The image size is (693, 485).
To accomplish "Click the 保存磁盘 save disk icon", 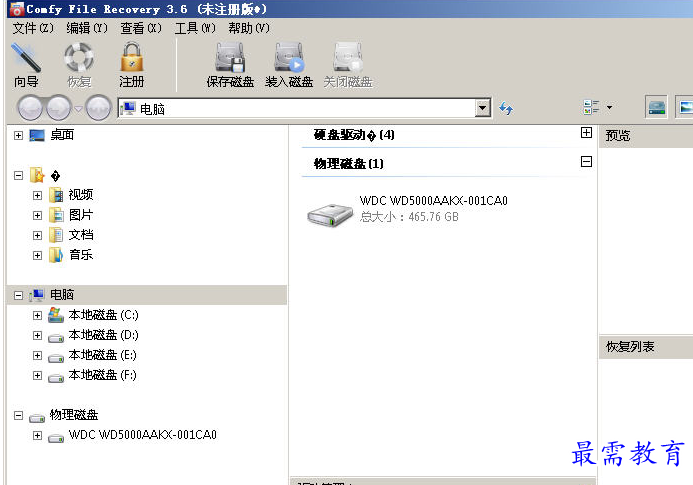I will [x=230, y=57].
